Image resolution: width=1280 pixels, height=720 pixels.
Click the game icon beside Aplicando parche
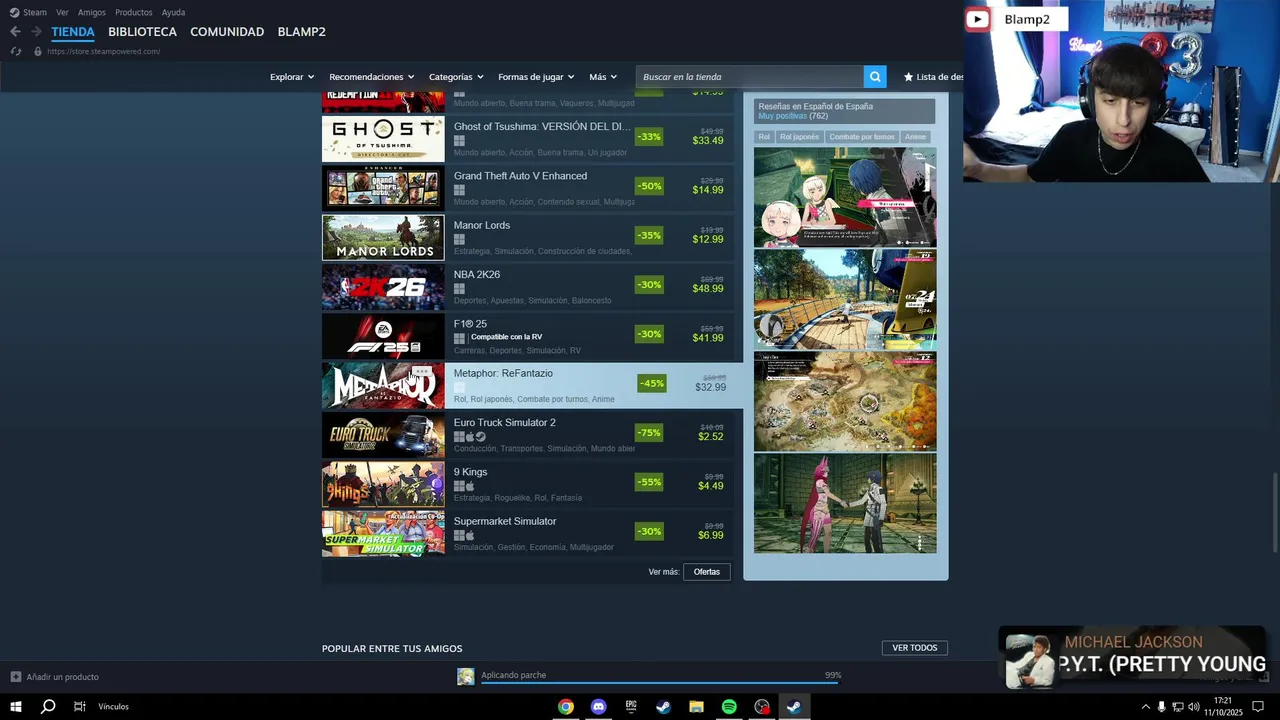(466, 677)
